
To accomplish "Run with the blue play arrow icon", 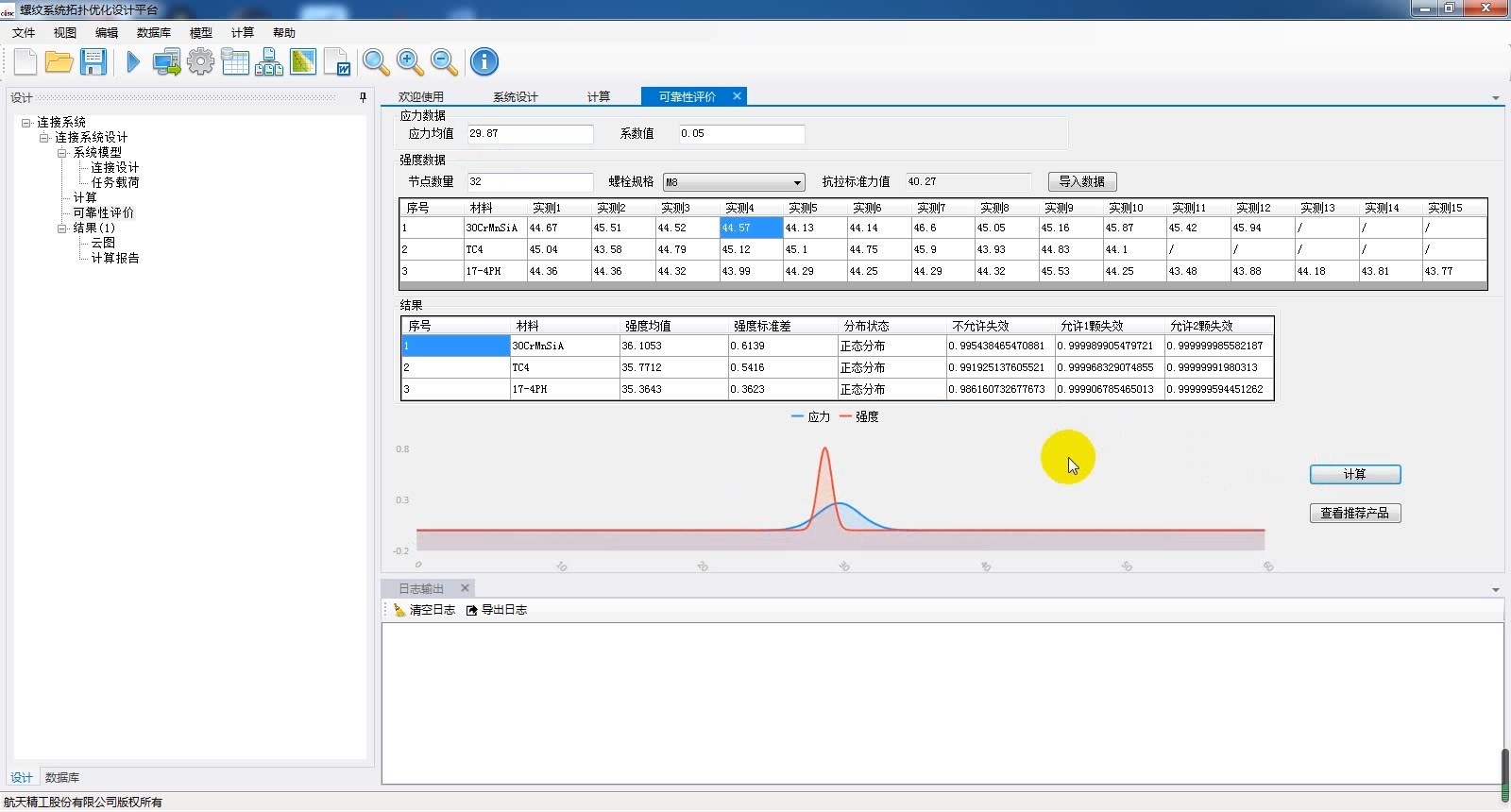I will 133,62.
